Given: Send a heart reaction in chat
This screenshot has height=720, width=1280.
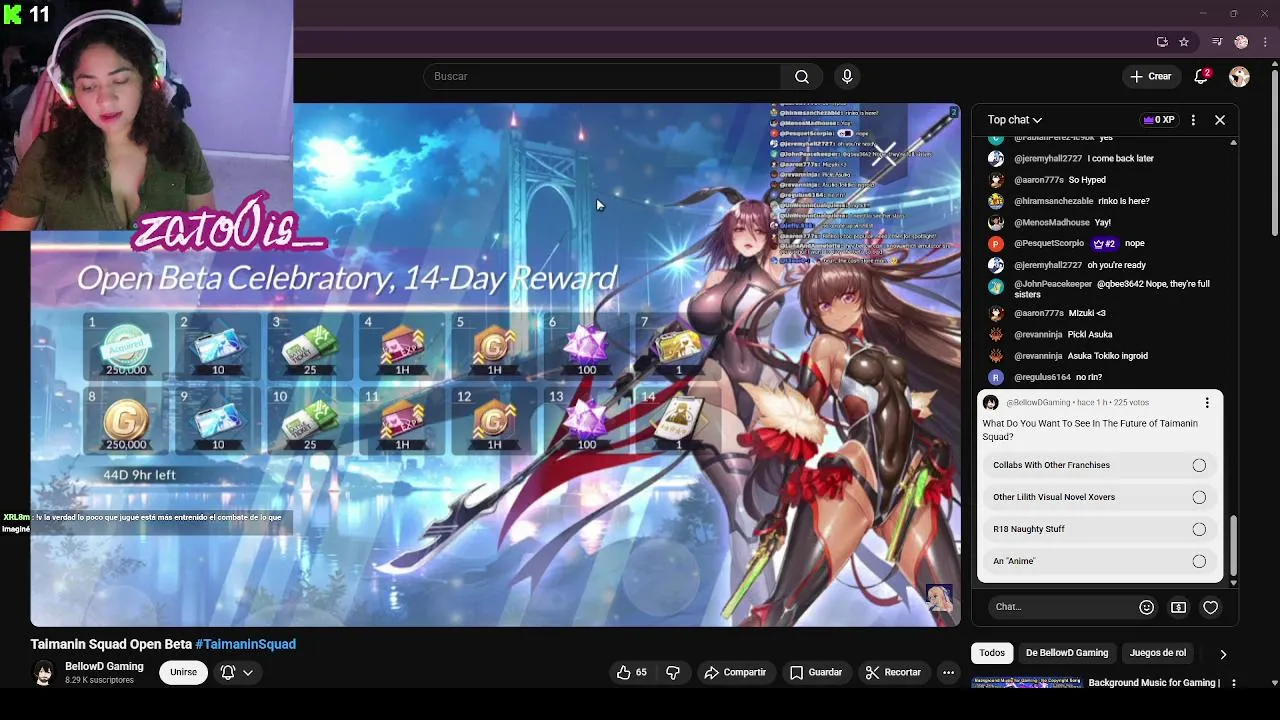Looking at the screenshot, I should pyautogui.click(x=1211, y=607).
